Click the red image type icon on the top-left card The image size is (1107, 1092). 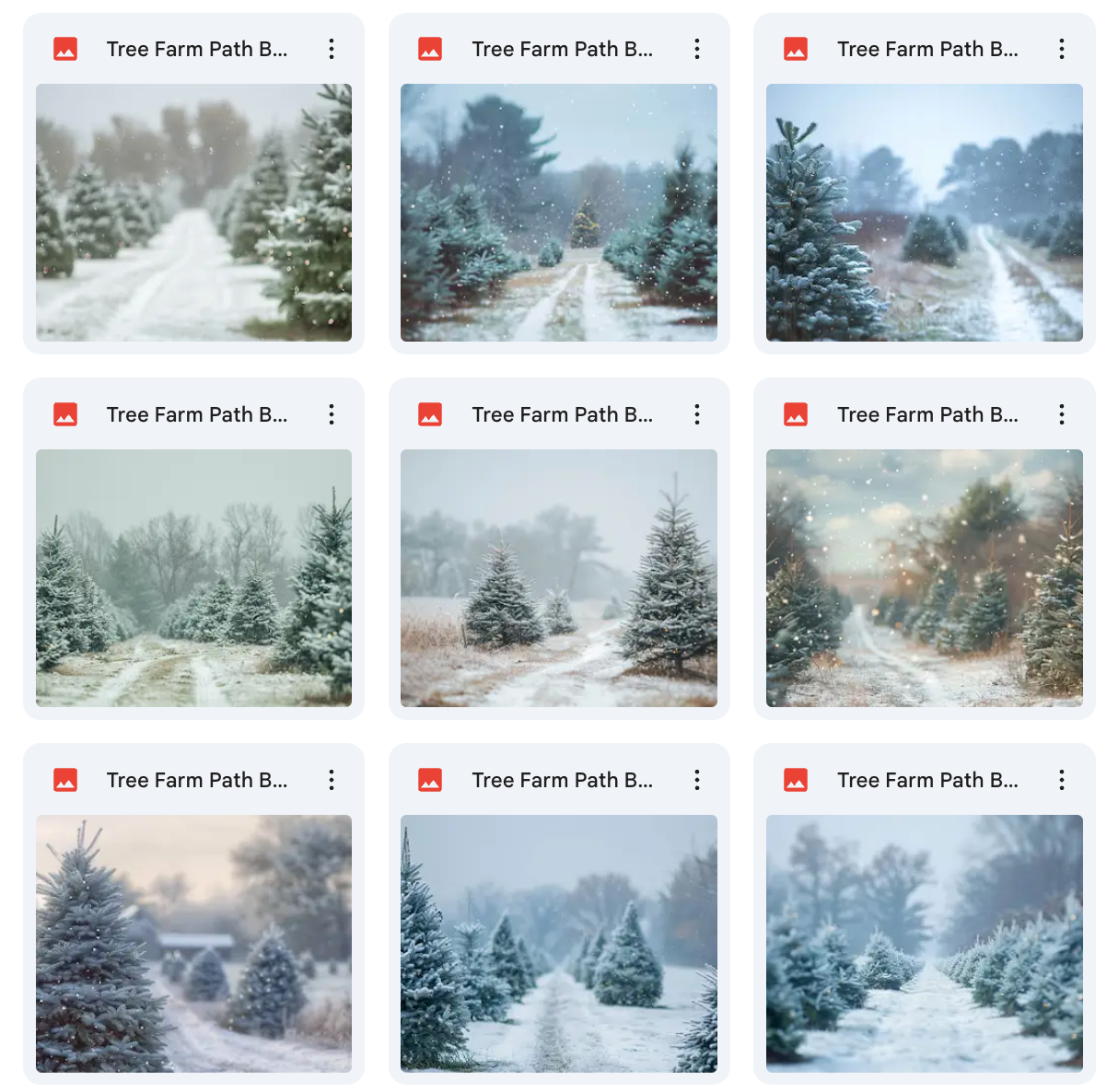coord(65,49)
